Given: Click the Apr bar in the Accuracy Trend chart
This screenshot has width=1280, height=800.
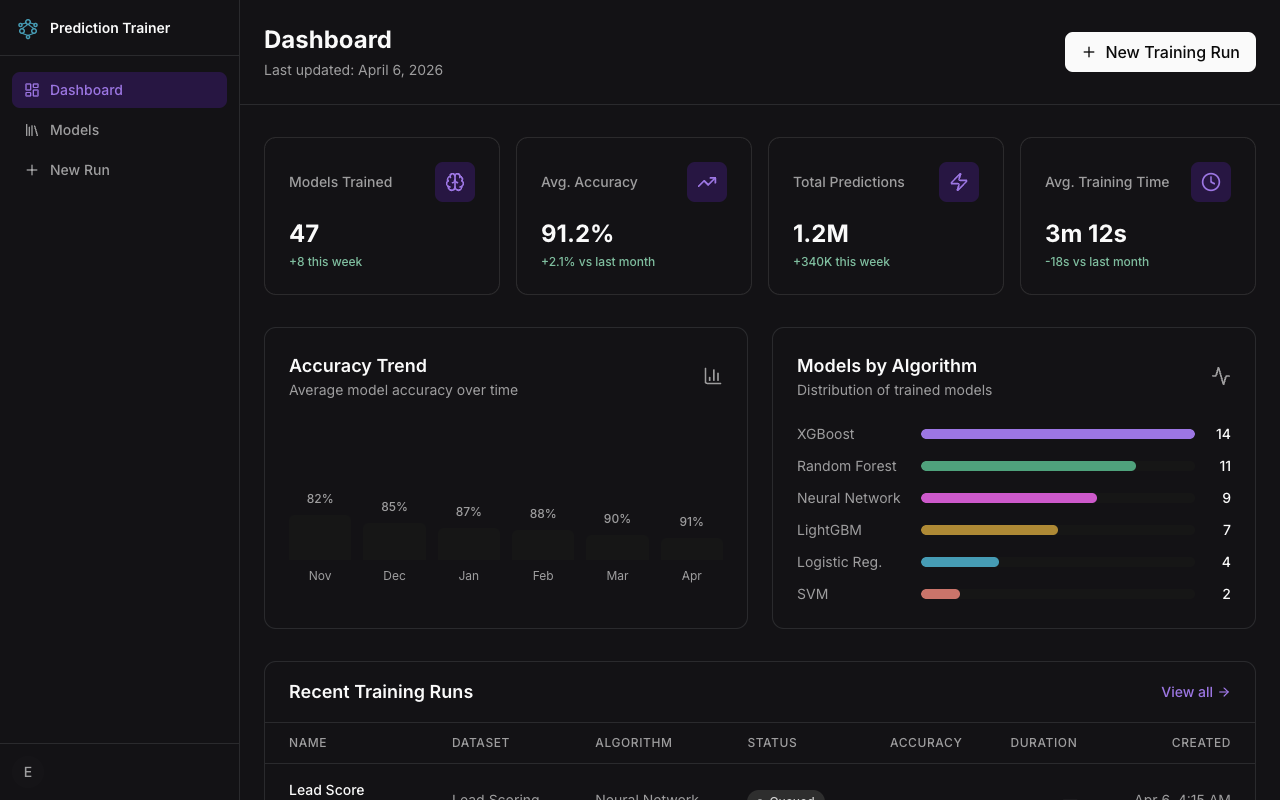Looking at the screenshot, I should (691, 546).
